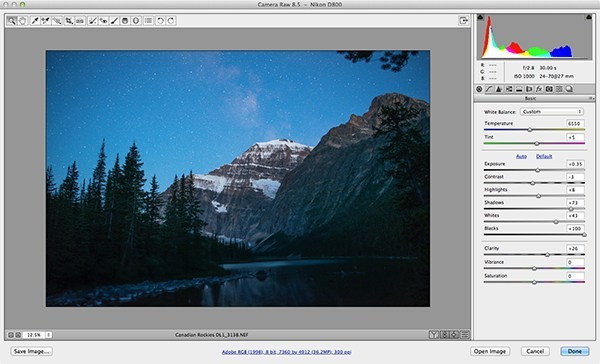Image resolution: width=600 pixels, height=364 pixels.
Task: Click the Exposure slider handle
Action: pyautogui.click(x=538, y=170)
